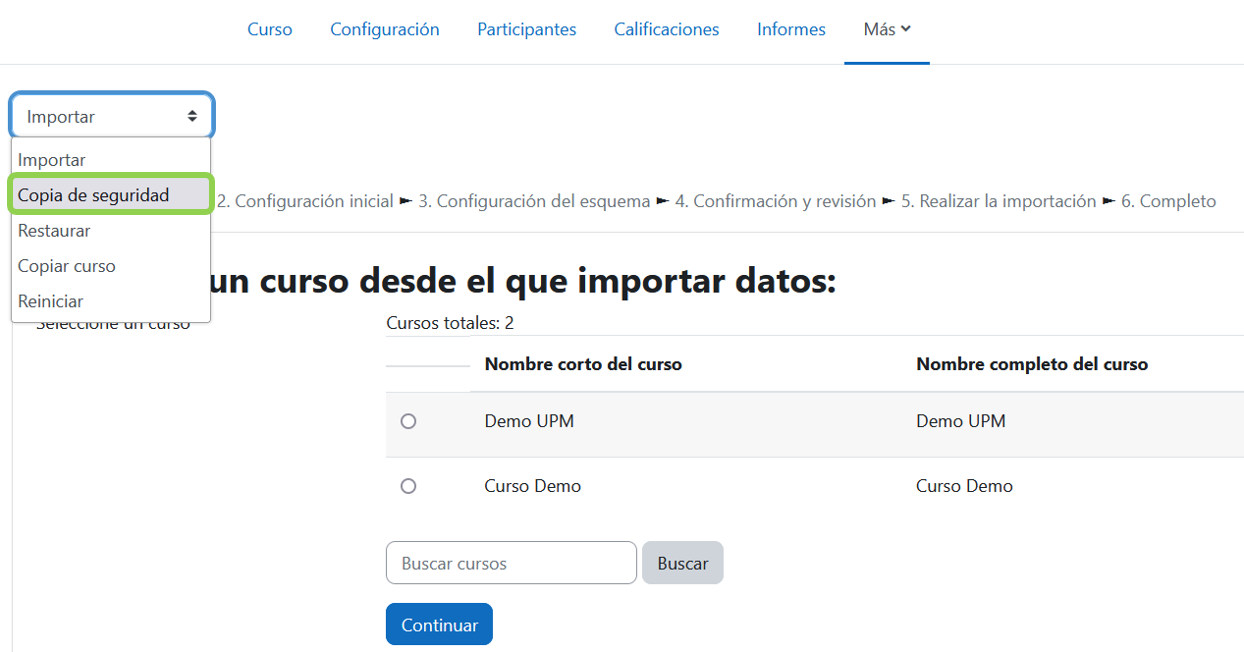This screenshot has width=1244, height=652.
Task: Open the Configuración tab
Action: click(x=385, y=29)
